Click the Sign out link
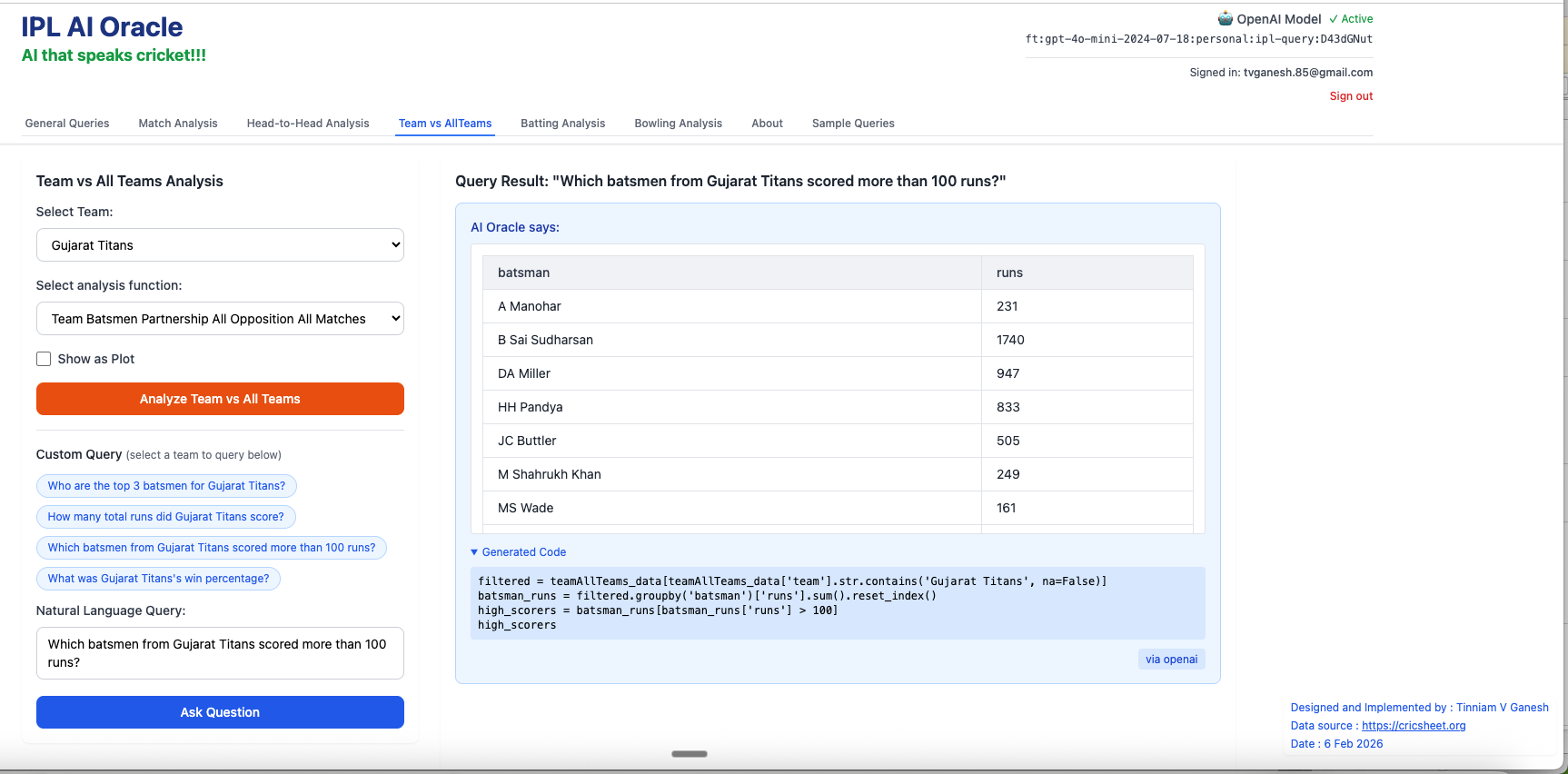 pos(1351,96)
